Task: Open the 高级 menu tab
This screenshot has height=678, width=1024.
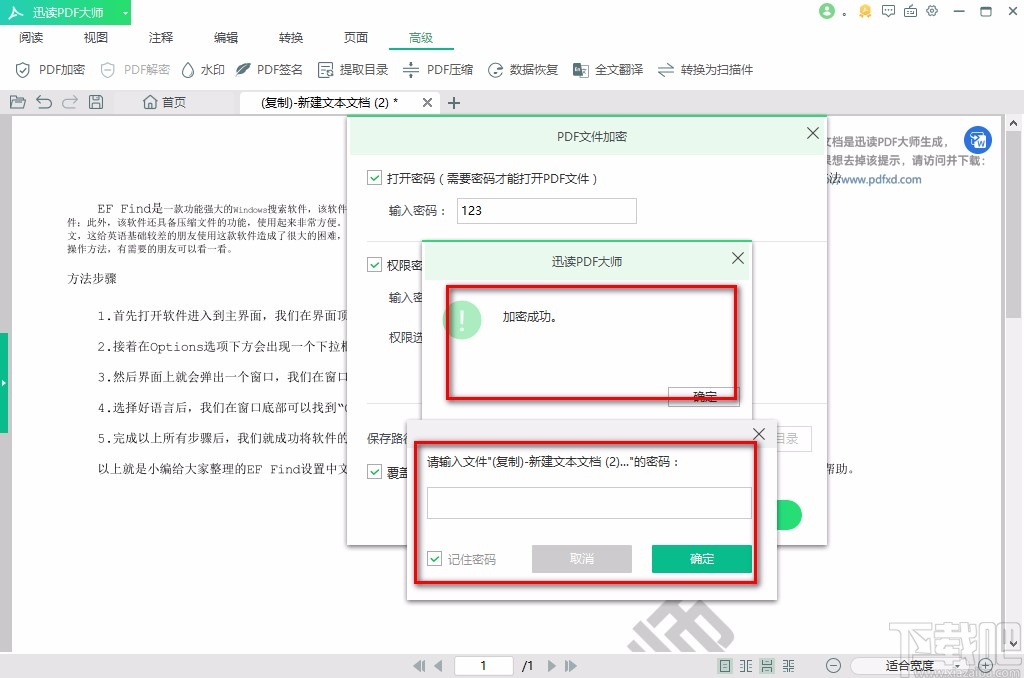Action: coord(421,37)
